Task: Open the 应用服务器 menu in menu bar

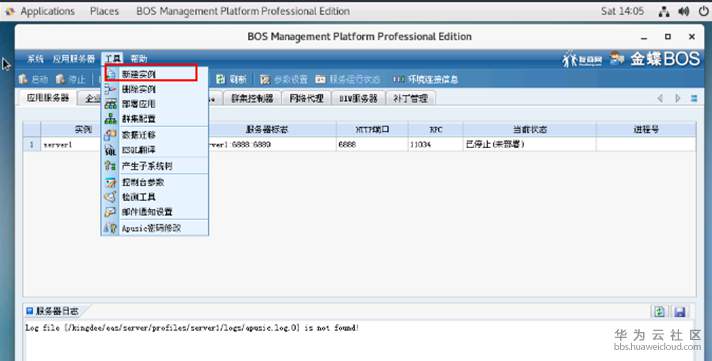Action: [x=74, y=59]
